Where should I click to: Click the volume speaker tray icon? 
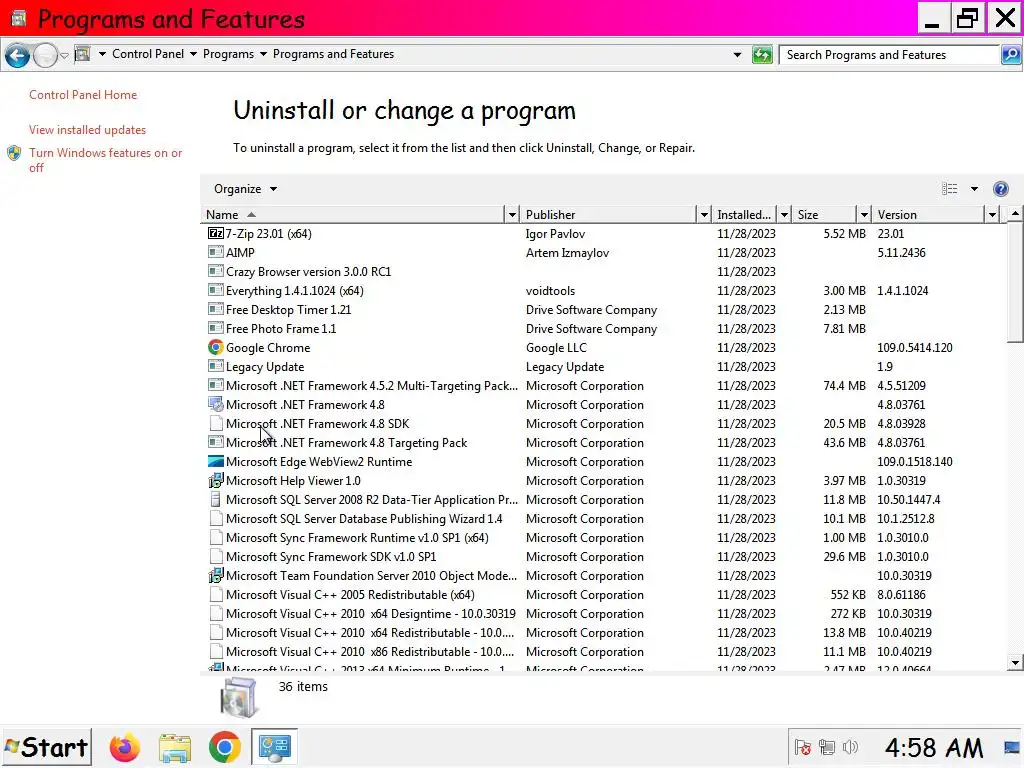tap(850, 747)
